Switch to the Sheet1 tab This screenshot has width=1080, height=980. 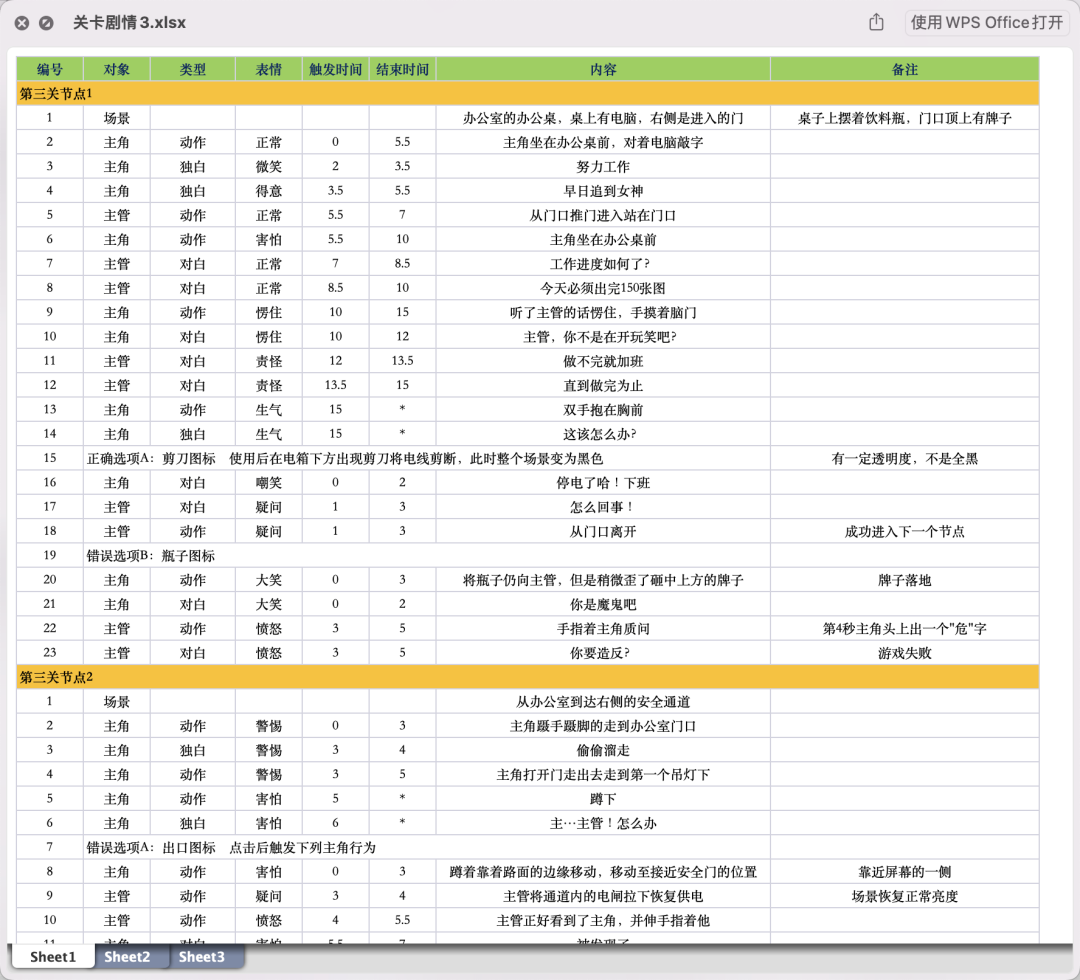click(53, 957)
